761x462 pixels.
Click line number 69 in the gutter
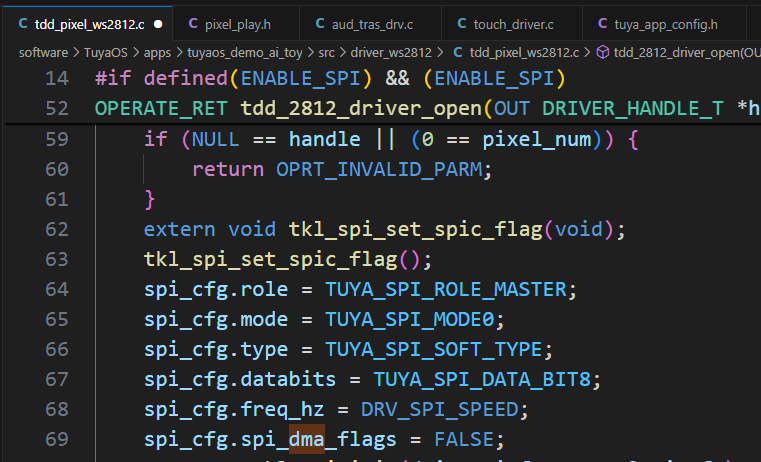point(57,439)
